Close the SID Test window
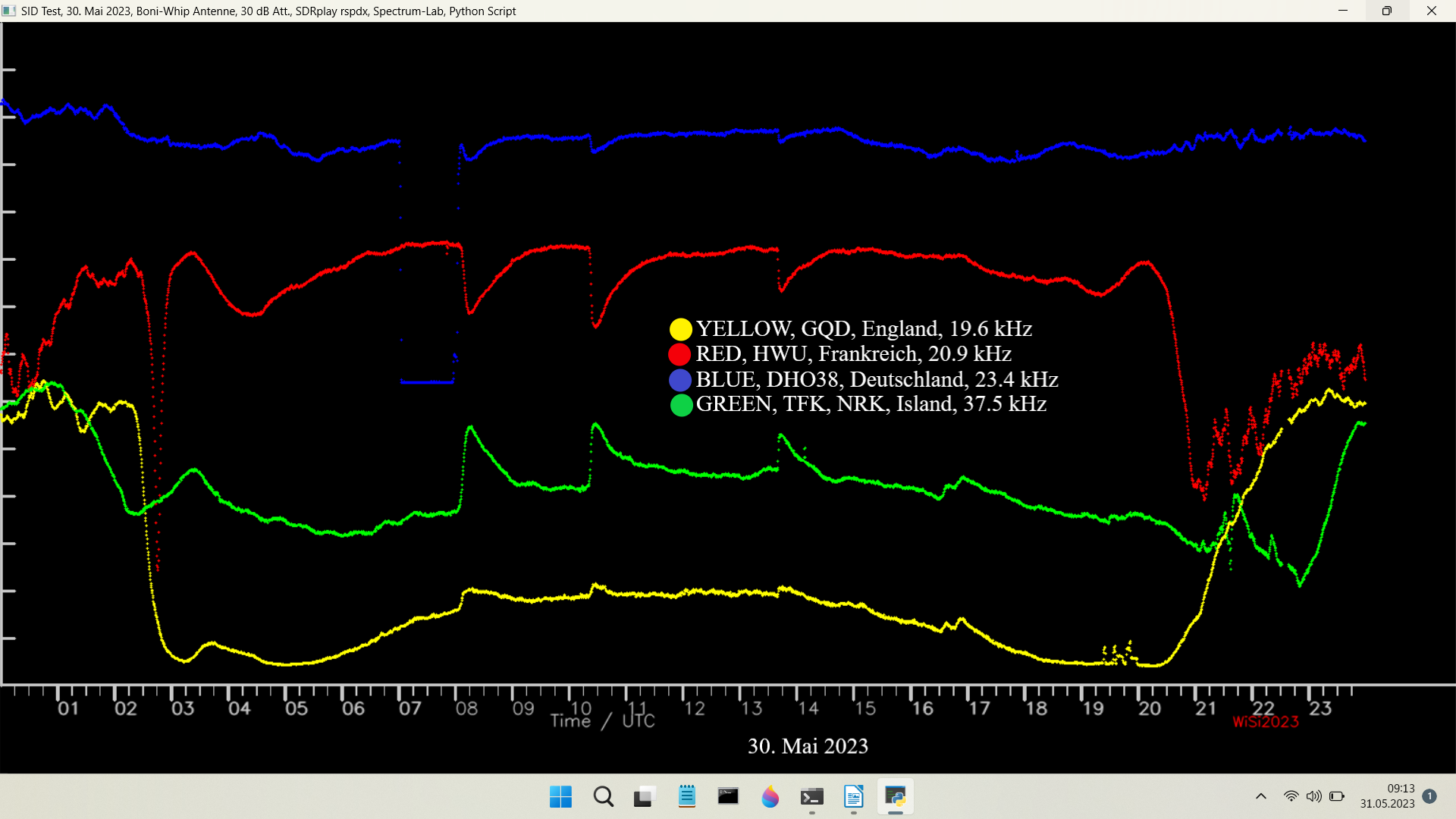Image resolution: width=1456 pixels, height=819 pixels. click(1432, 11)
